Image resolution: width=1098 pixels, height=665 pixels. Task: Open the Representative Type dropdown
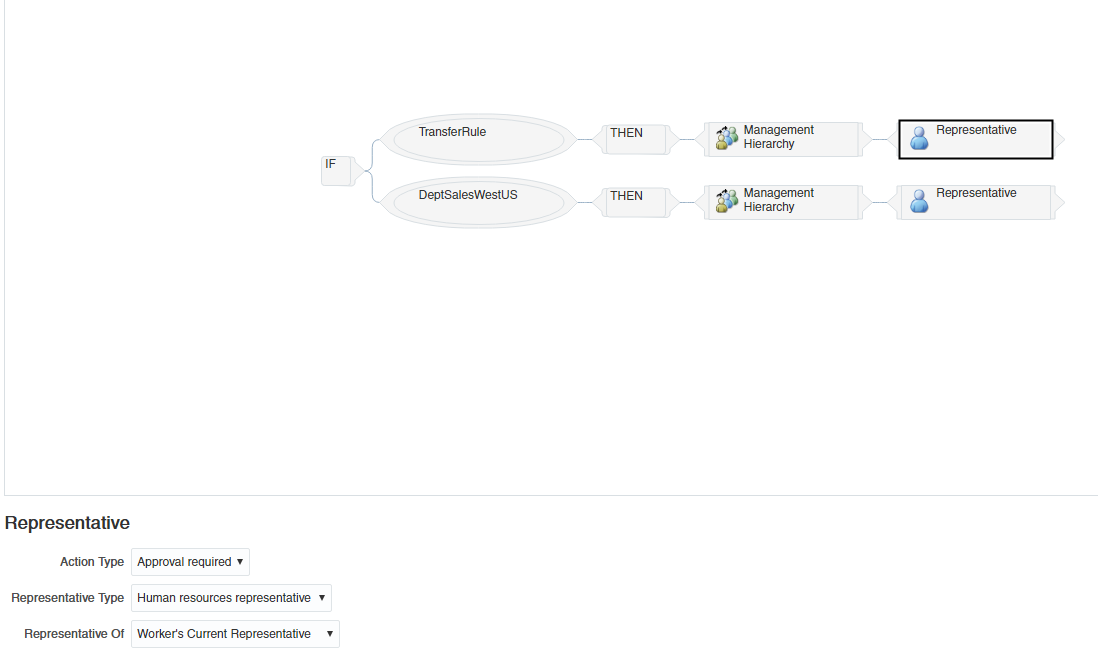[231, 598]
